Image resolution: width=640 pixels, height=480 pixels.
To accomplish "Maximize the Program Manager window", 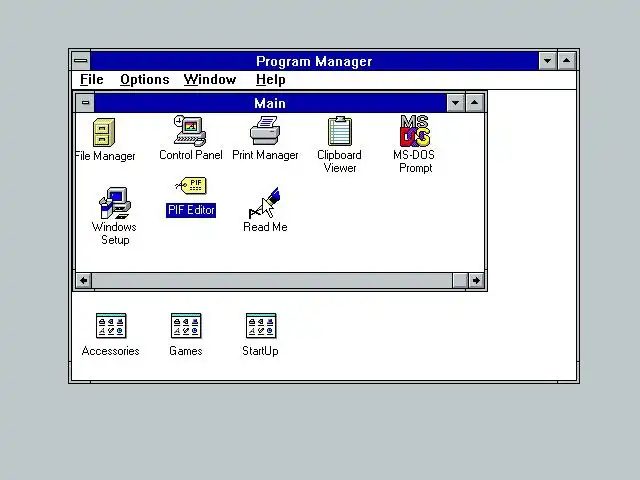I will pyautogui.click(x=567, y=61).
